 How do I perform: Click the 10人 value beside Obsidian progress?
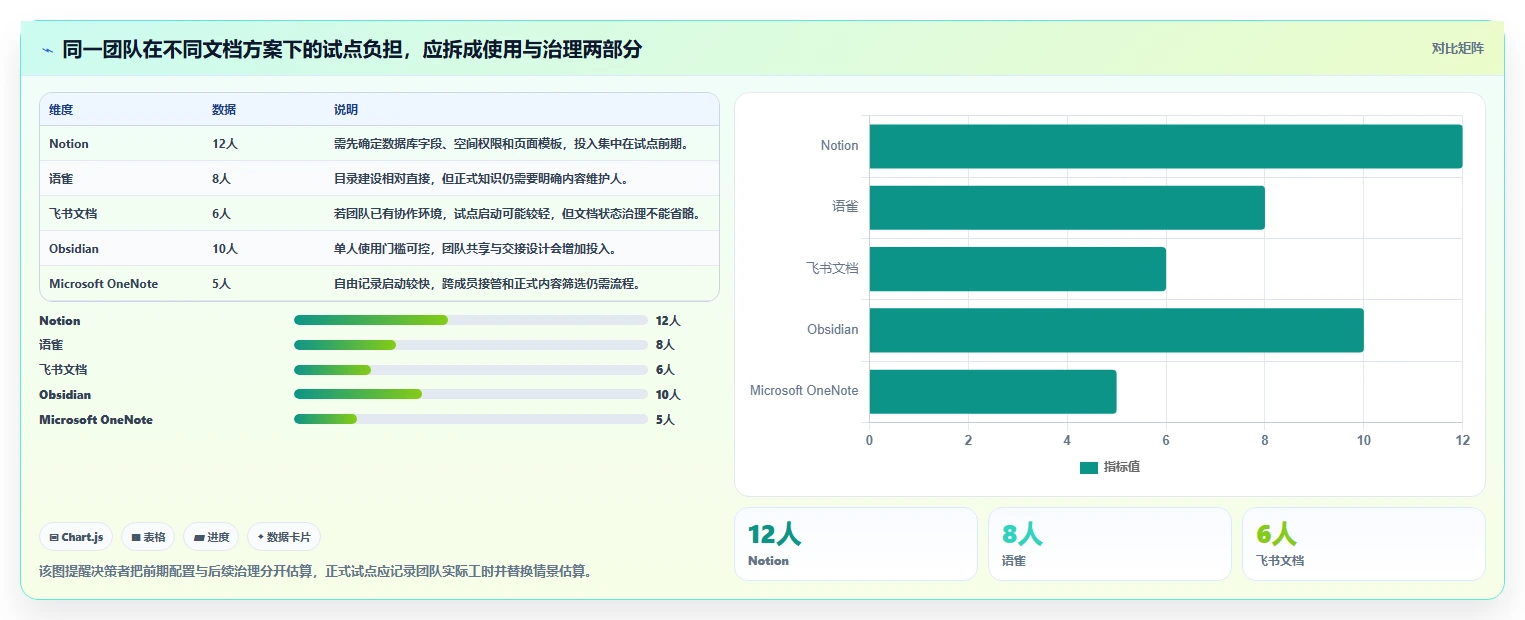[x=668, y=395]
